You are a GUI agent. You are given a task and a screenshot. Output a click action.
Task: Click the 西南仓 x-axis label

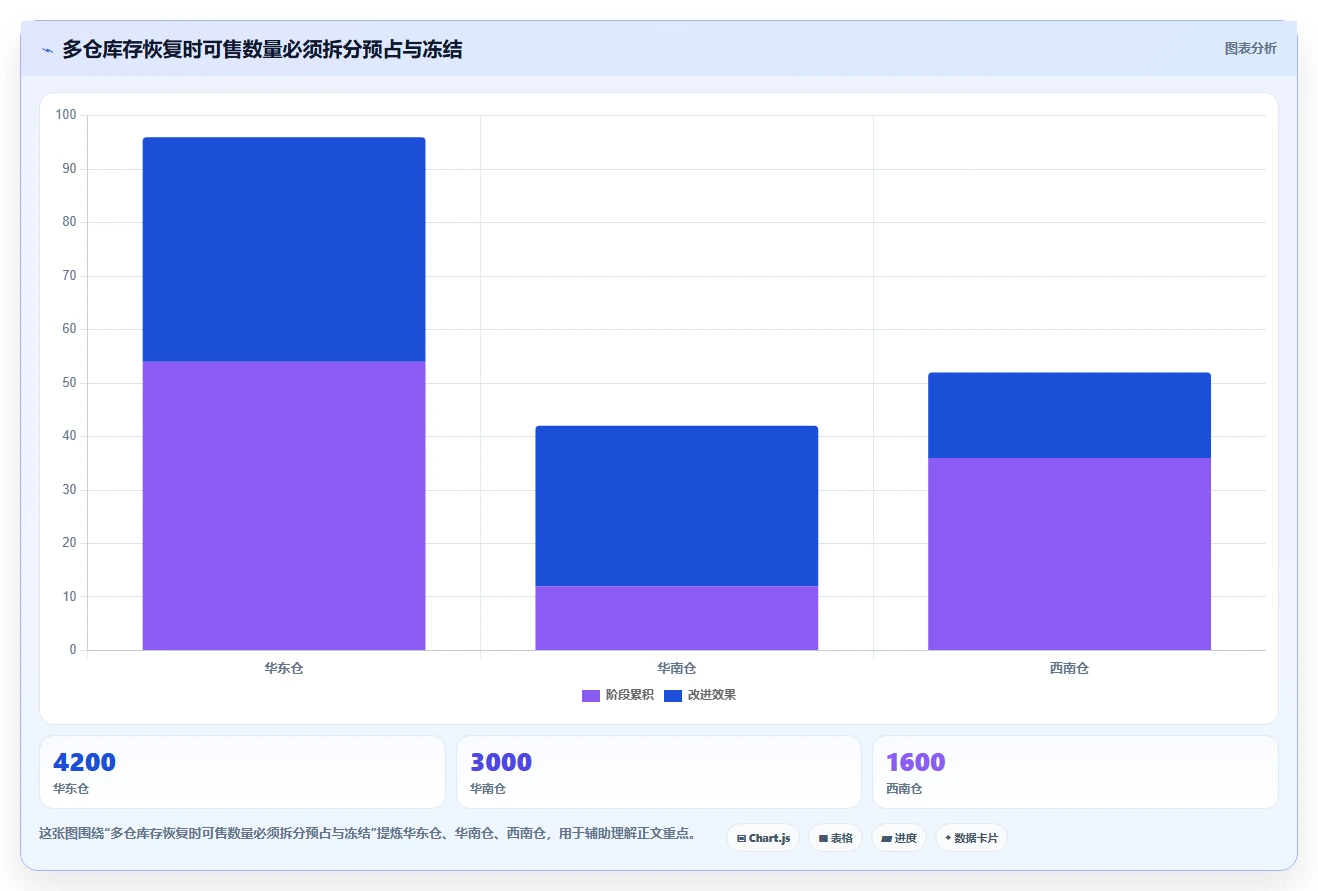tap(1069, 668)
